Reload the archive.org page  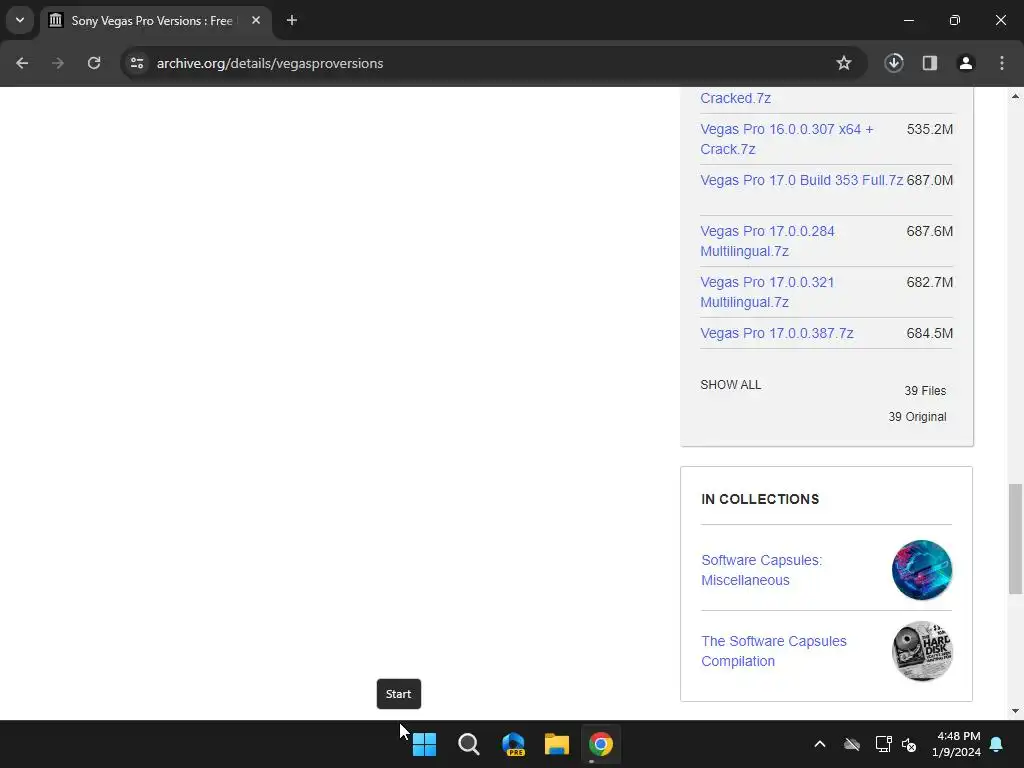(x=94, y=63)
